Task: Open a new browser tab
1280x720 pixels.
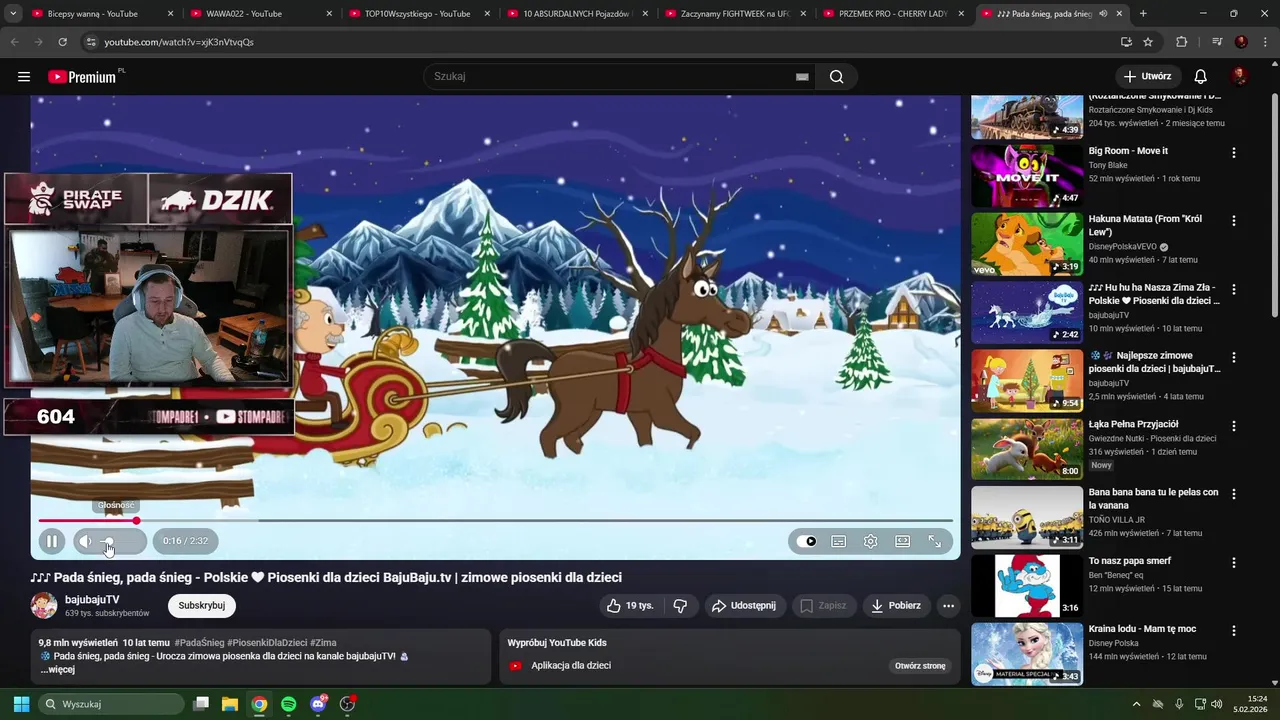Action: pos(1143,14)
